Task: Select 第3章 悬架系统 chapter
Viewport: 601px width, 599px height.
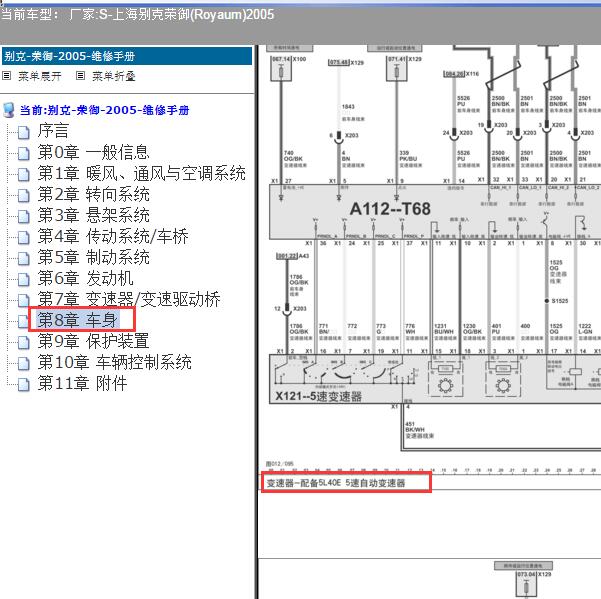Action: [x=94, y=215]
